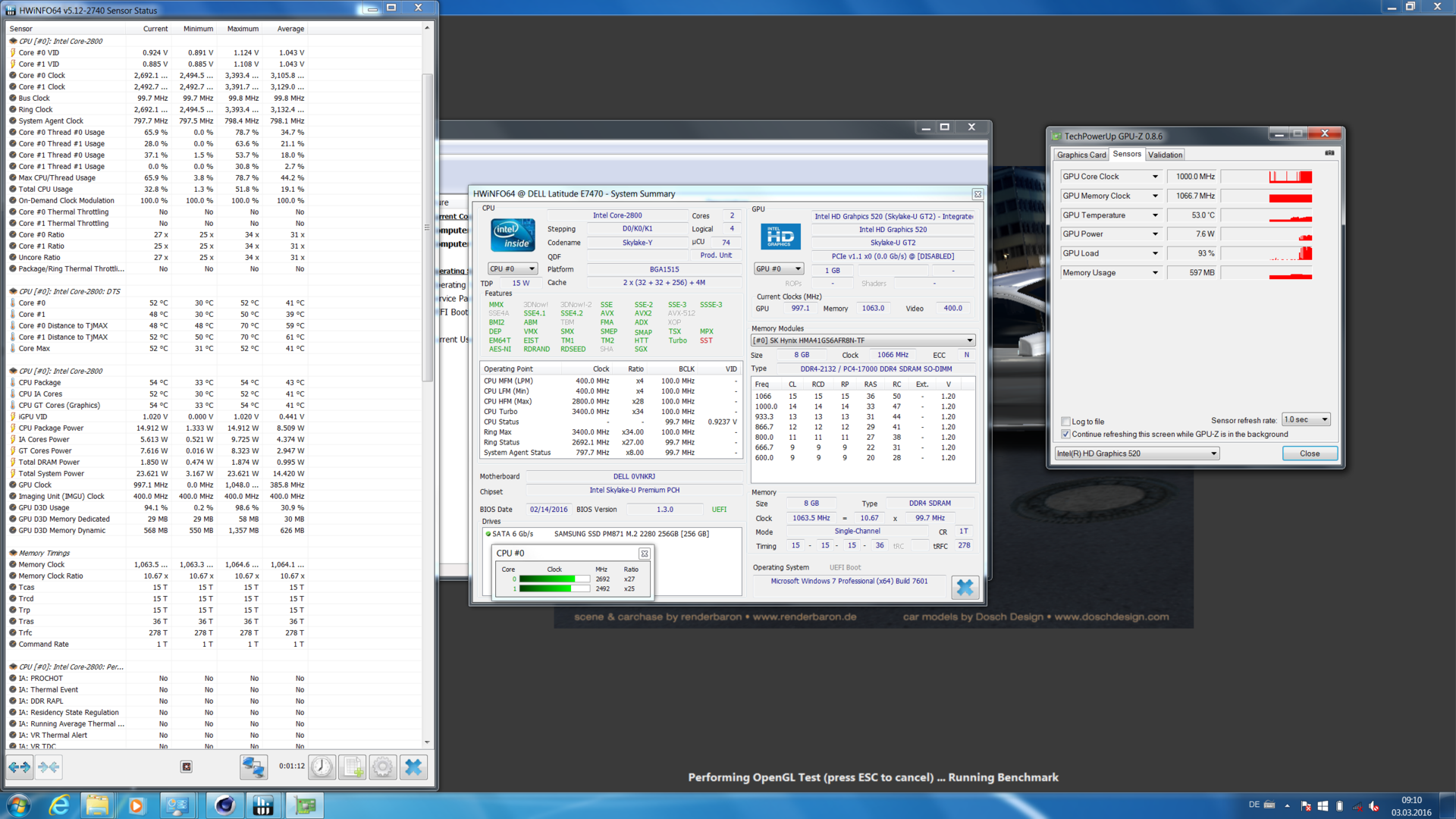1456x819 pixels.
Task: Click the spreadsheet-plus logging icon in Sensor Status
Action: (353, 767)
